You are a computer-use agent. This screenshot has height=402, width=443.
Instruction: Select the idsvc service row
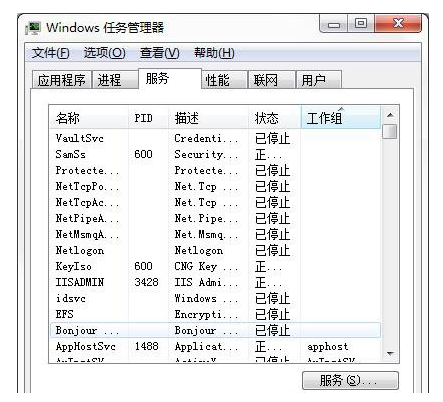point(215,298)
